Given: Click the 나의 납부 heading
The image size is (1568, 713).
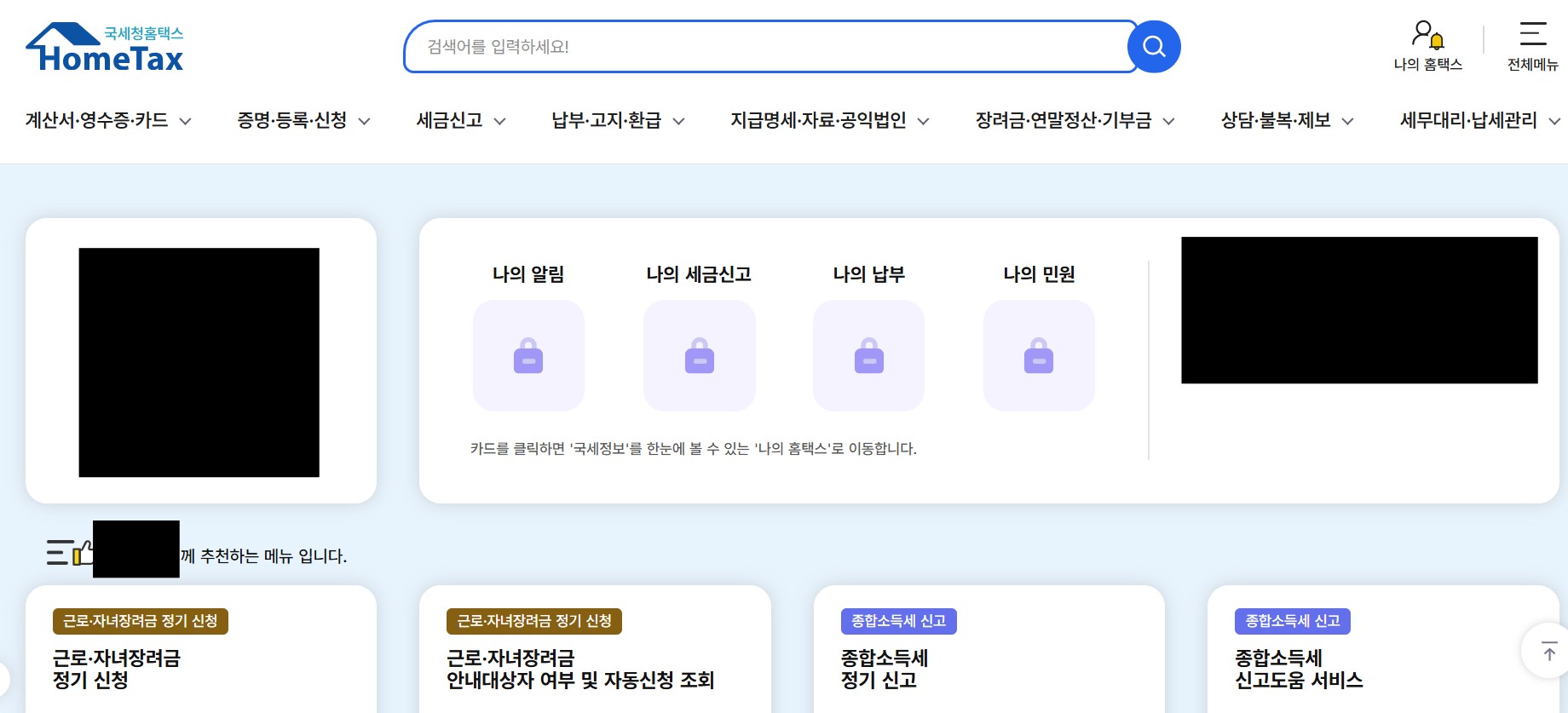Looking at the screenshot, I should coord(868,274).
